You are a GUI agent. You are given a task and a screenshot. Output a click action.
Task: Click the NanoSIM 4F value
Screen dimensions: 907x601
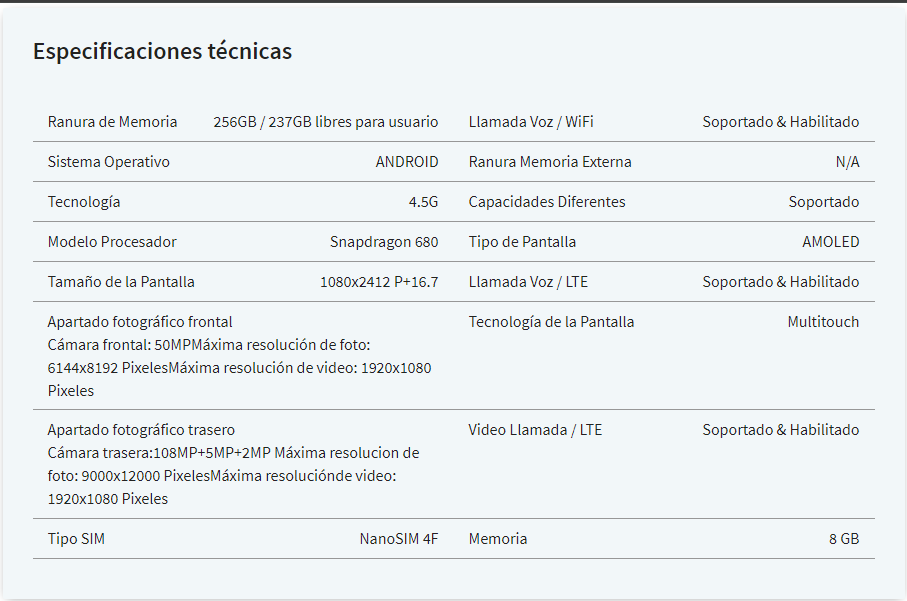399,539
